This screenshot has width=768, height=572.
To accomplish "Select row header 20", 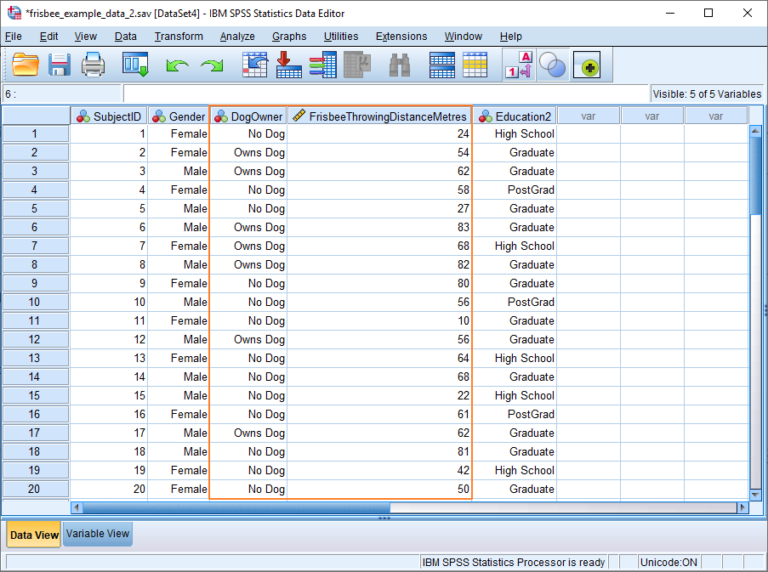I will 35,489.
